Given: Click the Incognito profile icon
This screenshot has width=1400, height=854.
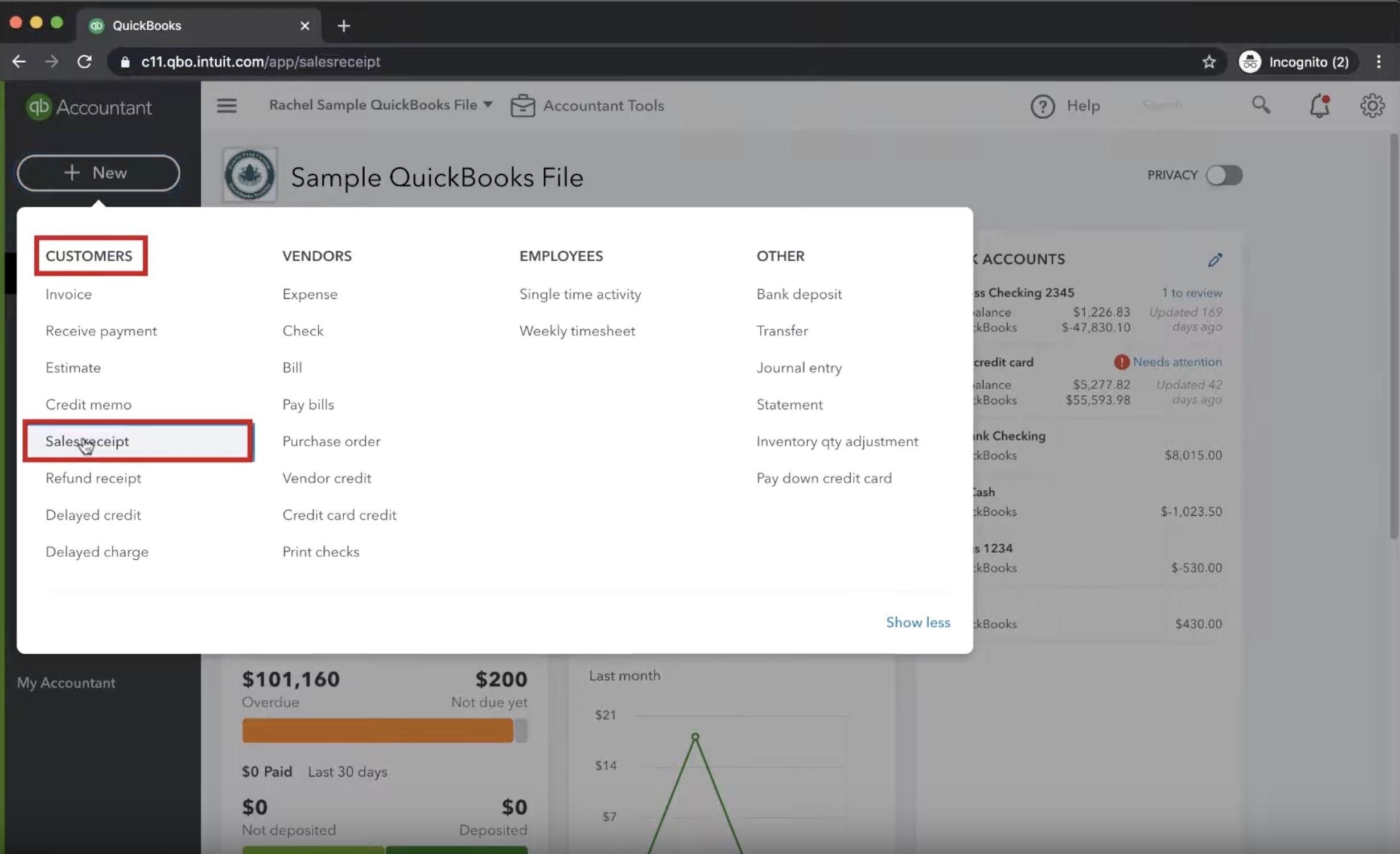Looking at the screenshot, I should 1250,61.
